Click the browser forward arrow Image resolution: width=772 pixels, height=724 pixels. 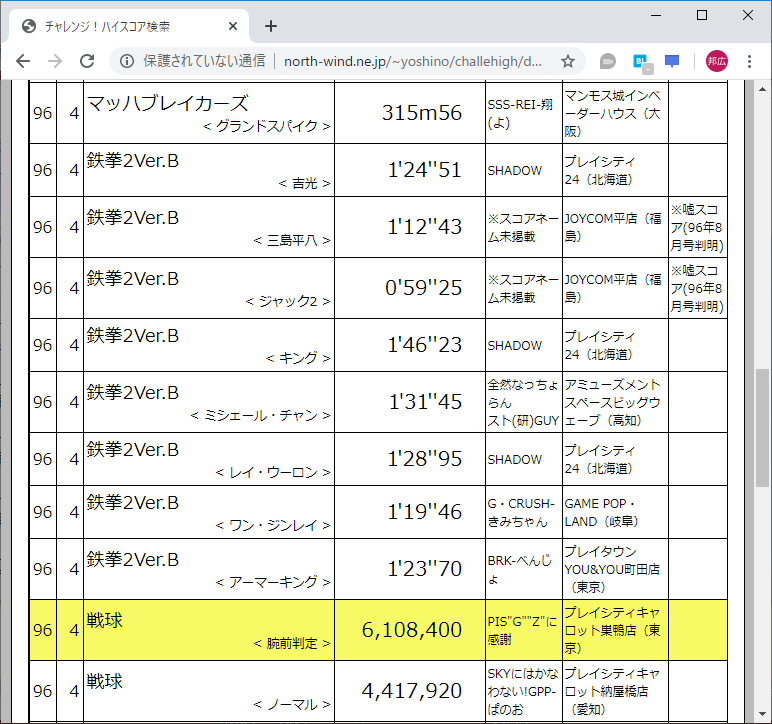[x=55, y=61]
